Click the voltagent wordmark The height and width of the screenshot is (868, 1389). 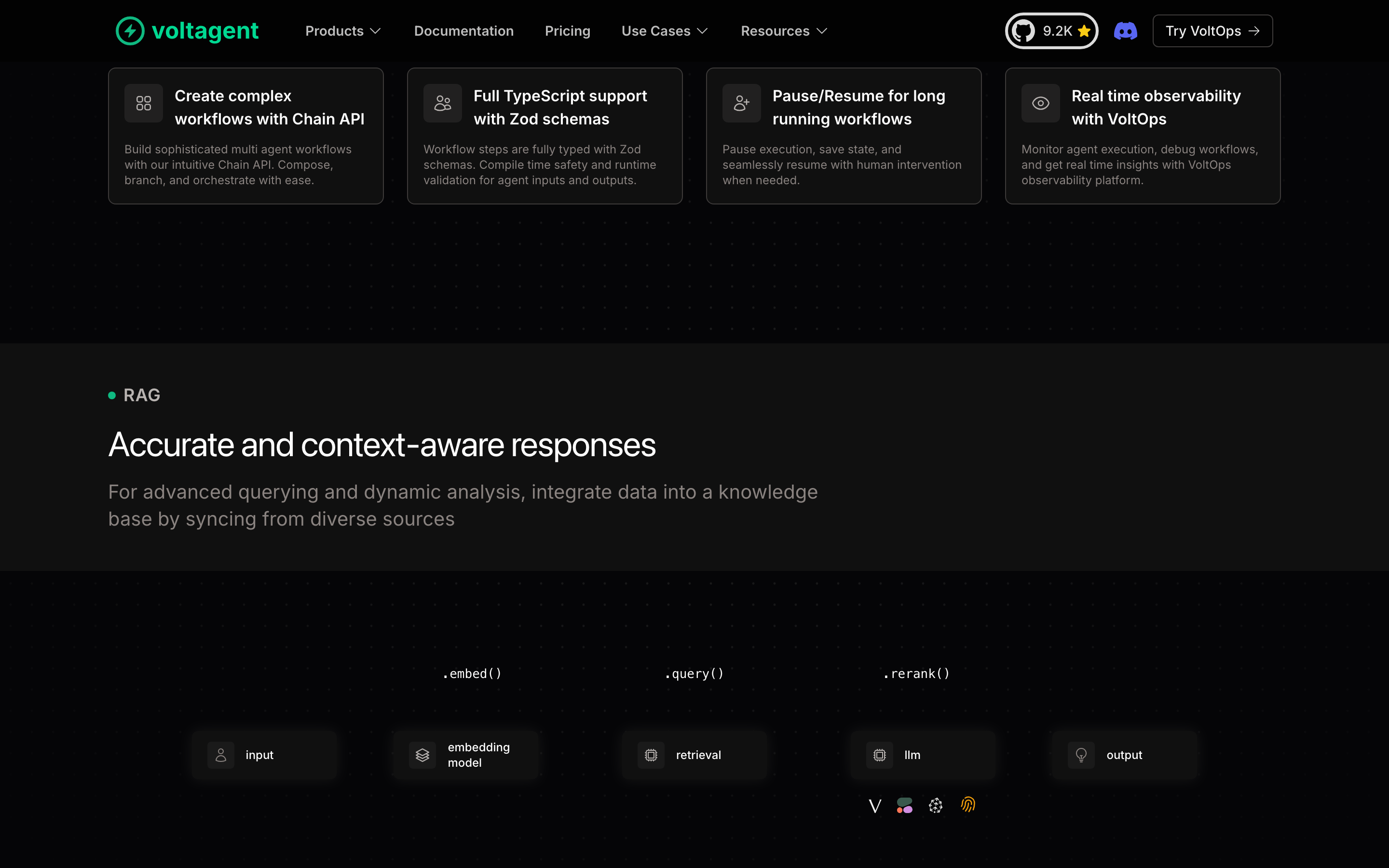205,31
